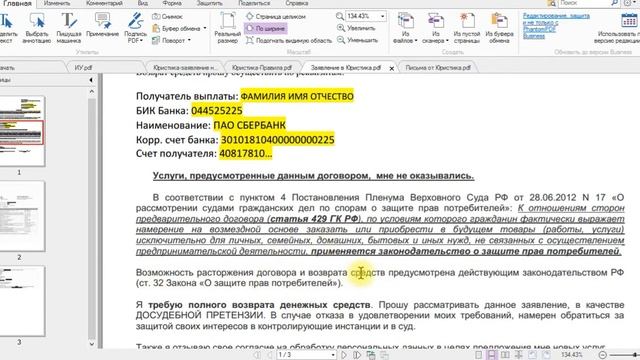Click the thumbnail panel scroll up arrow

click(x=91, y=91)
